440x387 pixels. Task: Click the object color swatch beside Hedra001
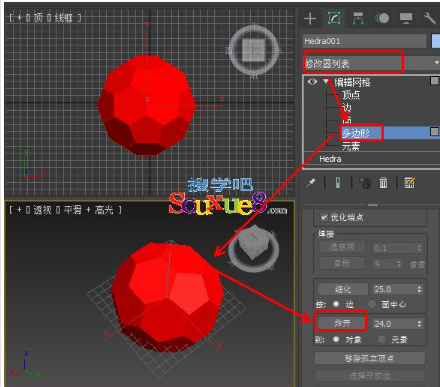tap(436, 41)
